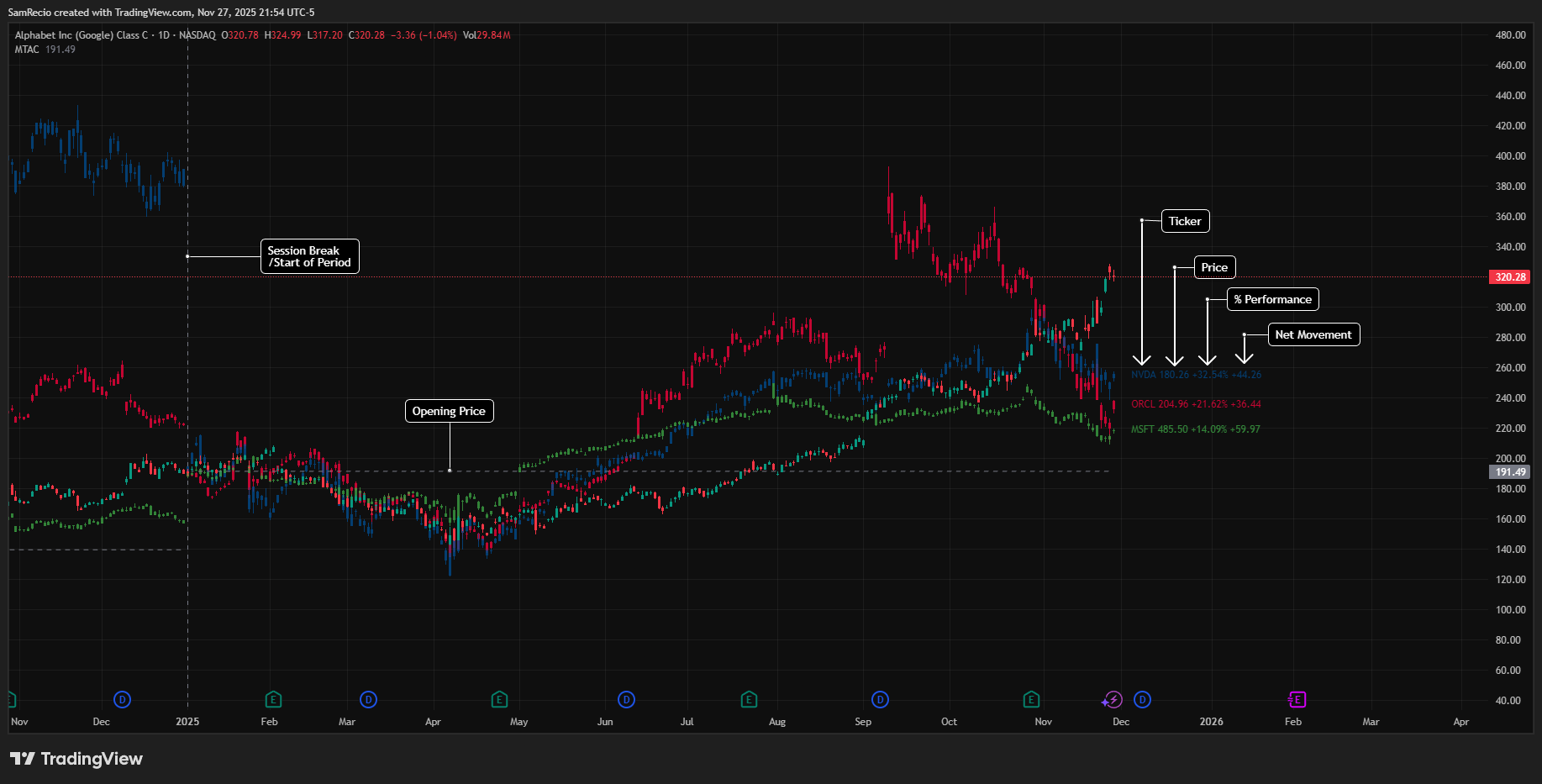Viewport: 1542px width, 784px height.
Task: Click the dividend marker above Mar
Action: (368, 699)
